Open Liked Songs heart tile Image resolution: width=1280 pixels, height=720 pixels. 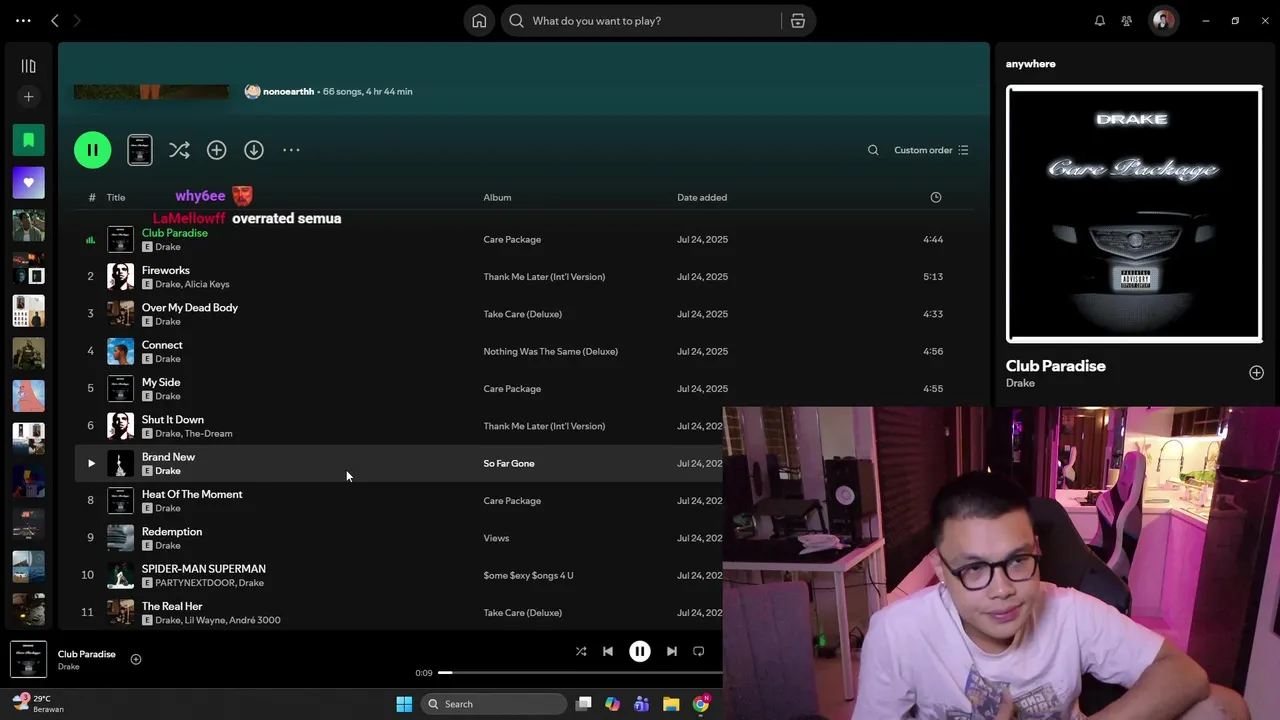pos(28,183)
